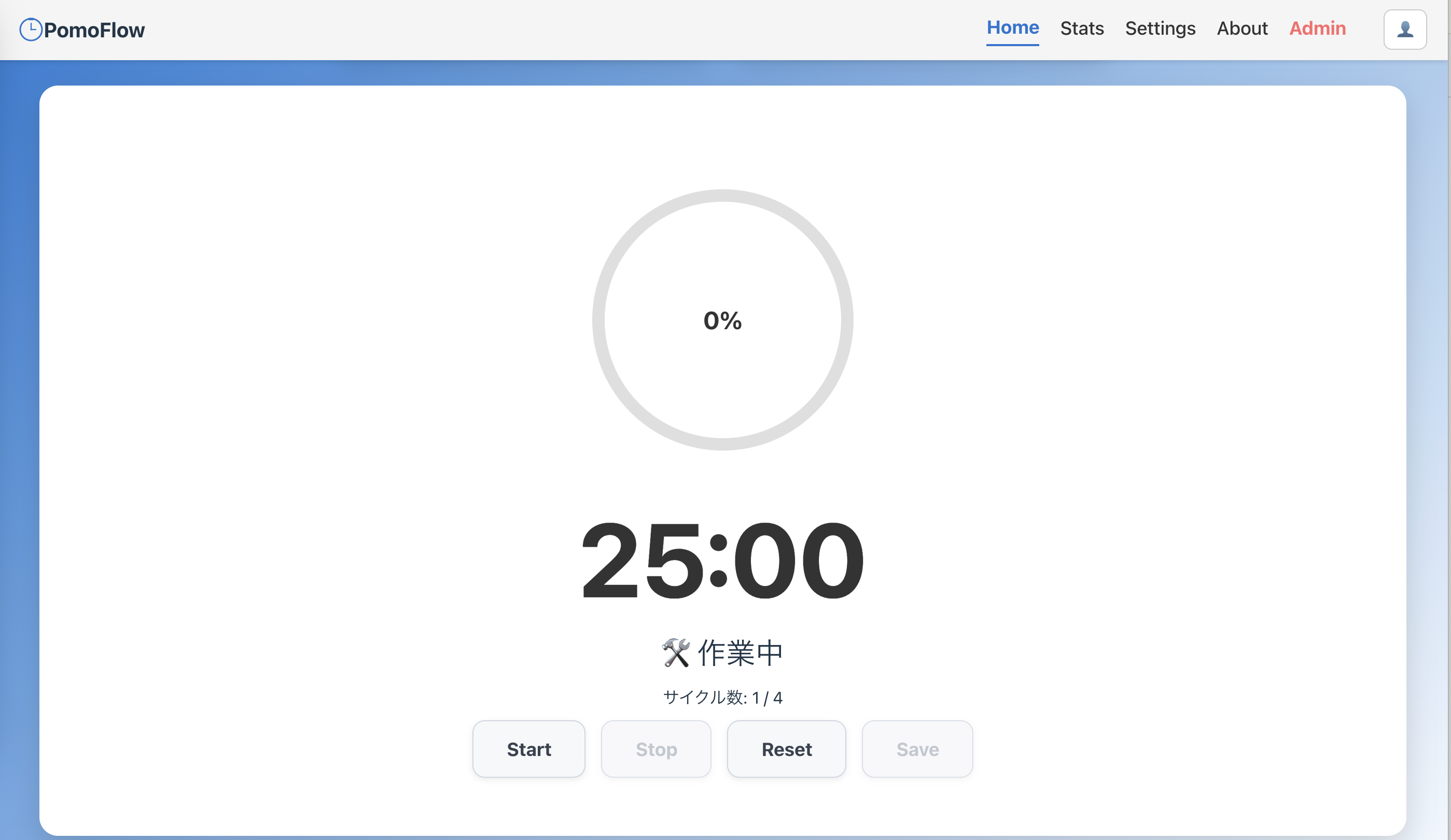Click the disabled Stop button
This screenshot has width=1451, height=840.
[x=656, y=749]
